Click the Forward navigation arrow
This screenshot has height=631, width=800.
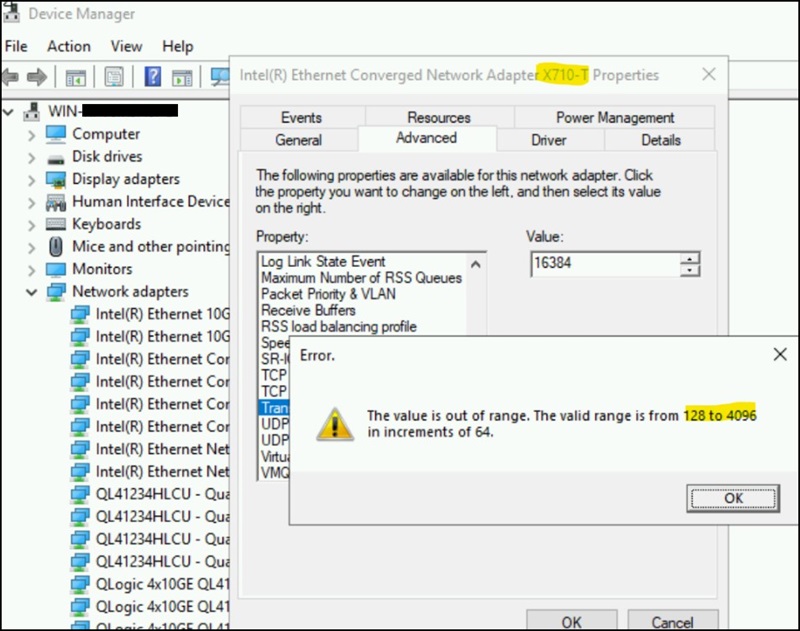pos(36,77)
